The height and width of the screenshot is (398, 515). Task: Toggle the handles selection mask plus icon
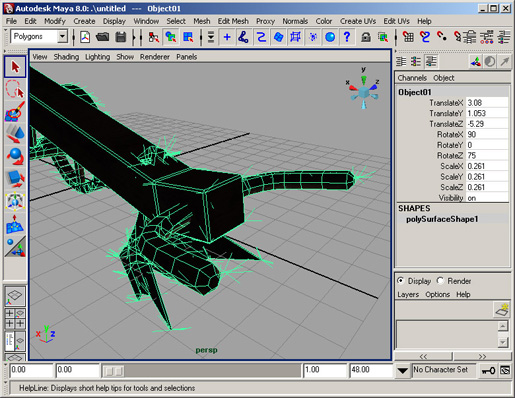click(x=227, y=37)
